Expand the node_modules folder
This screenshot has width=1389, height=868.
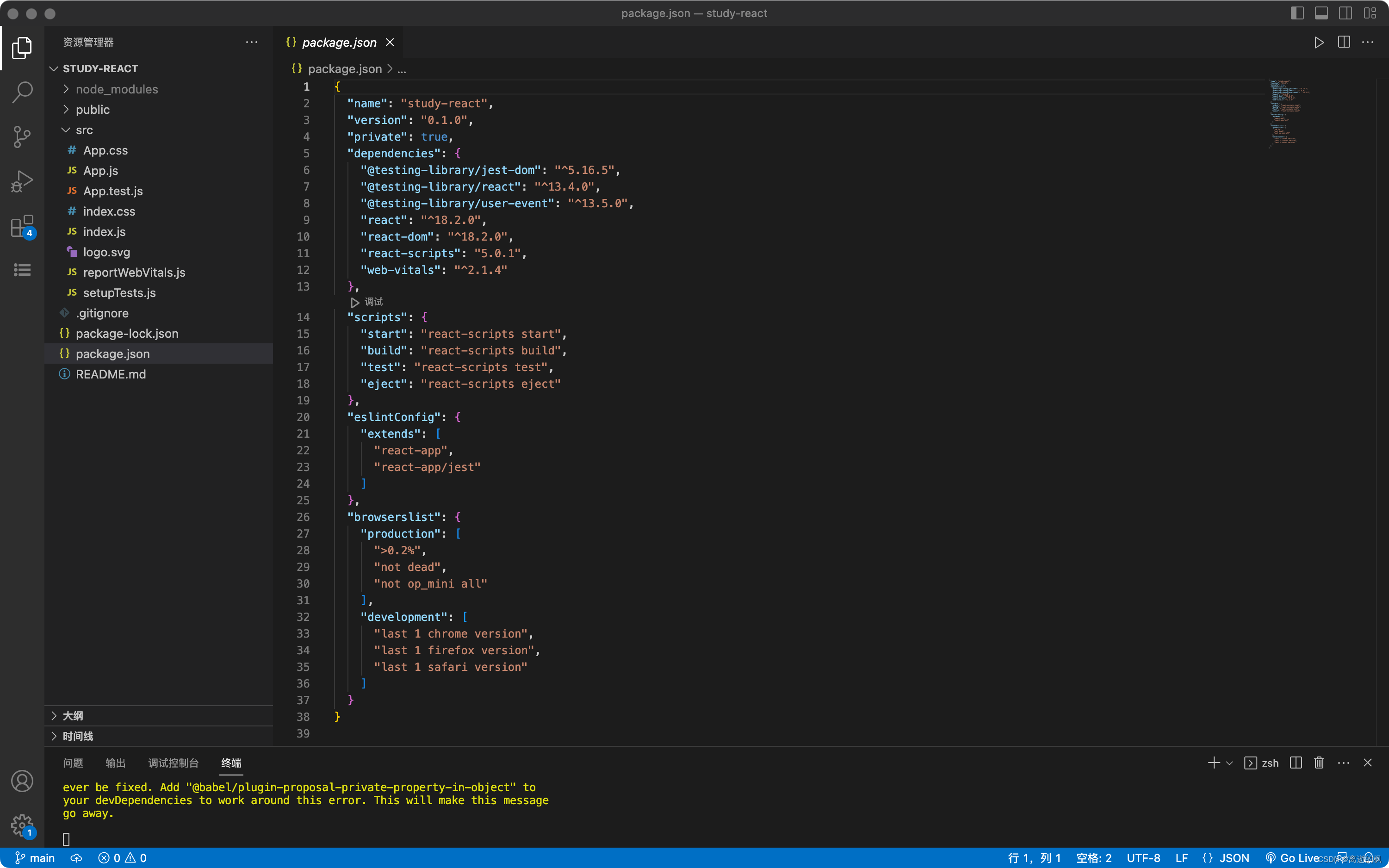(117, 89)
